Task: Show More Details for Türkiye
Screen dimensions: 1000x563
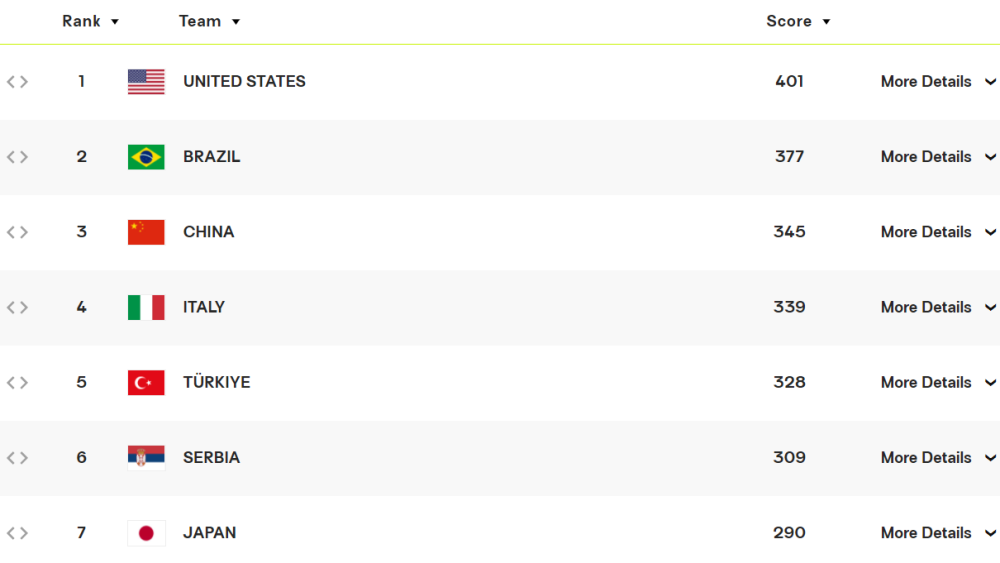Action: tap(938, 383)
